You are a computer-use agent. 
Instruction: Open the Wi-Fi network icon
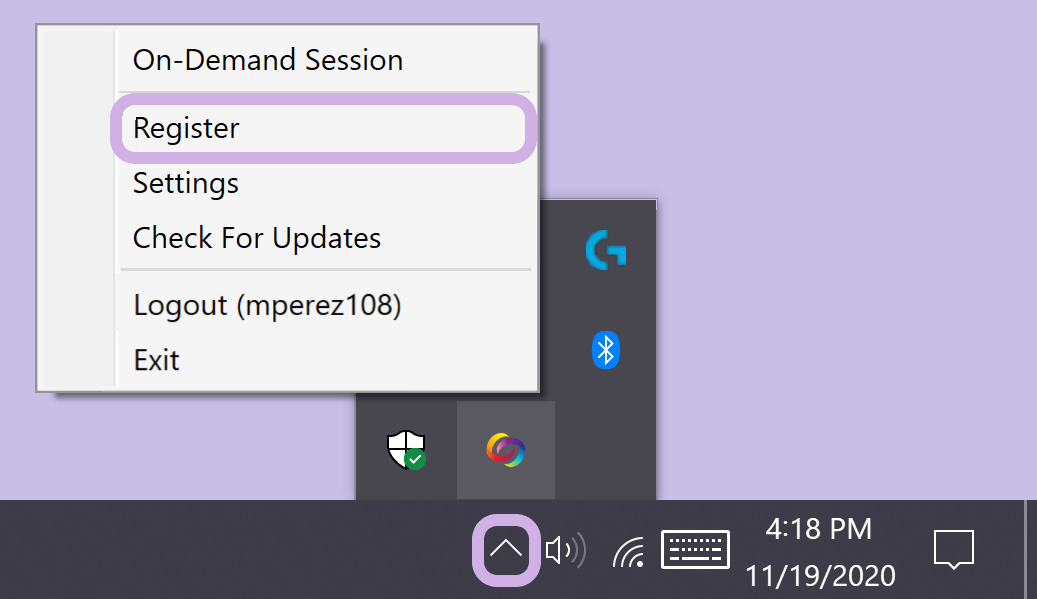coord(629,550)
